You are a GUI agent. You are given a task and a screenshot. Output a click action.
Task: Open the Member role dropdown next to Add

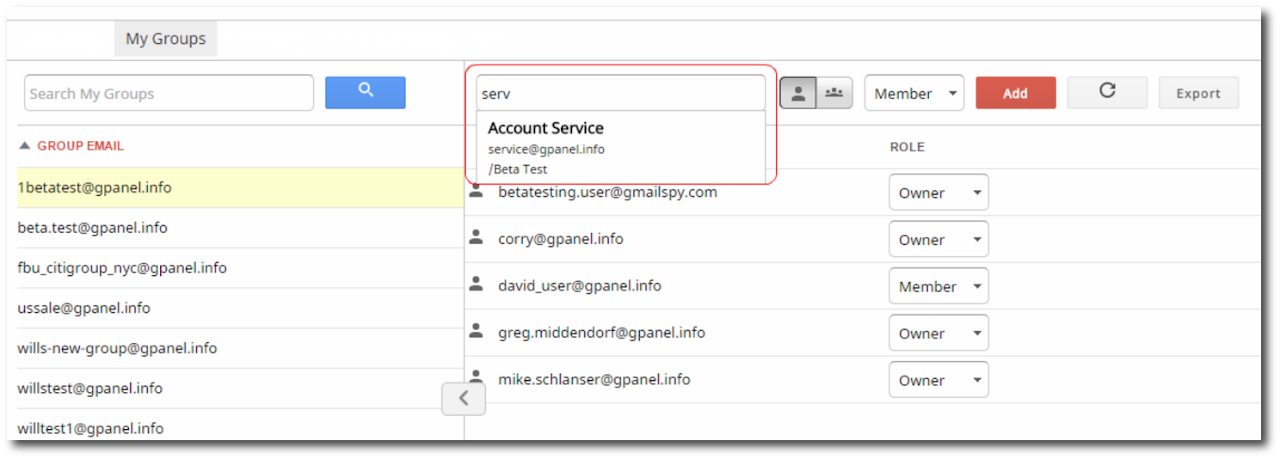tap(914, 94)
